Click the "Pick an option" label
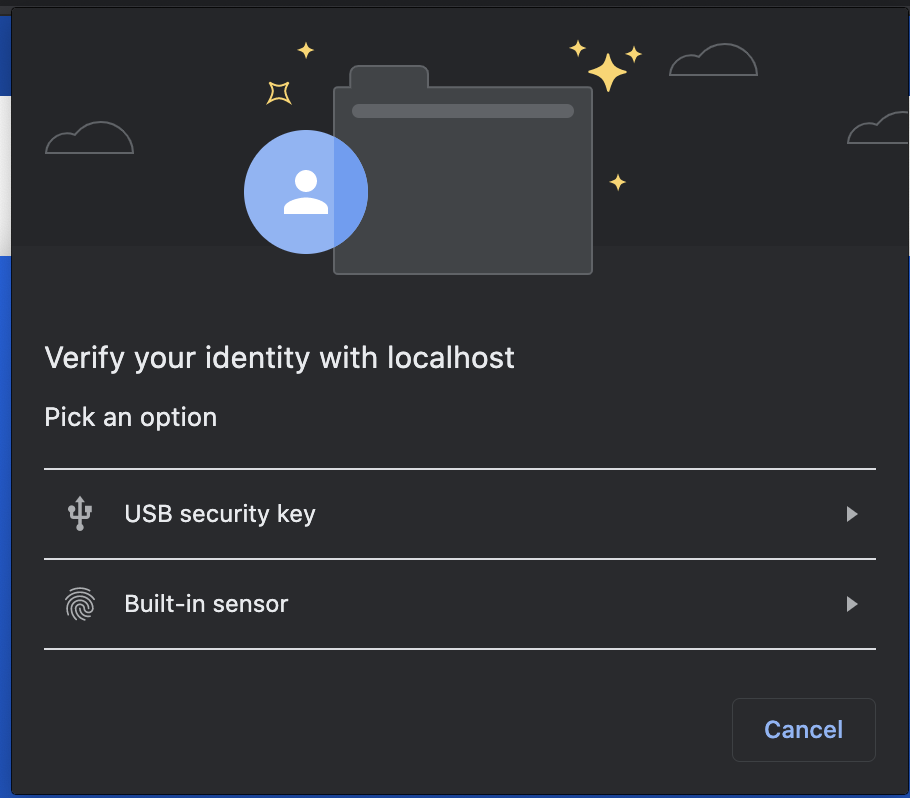The image size is (910, 798). point(131,416)
